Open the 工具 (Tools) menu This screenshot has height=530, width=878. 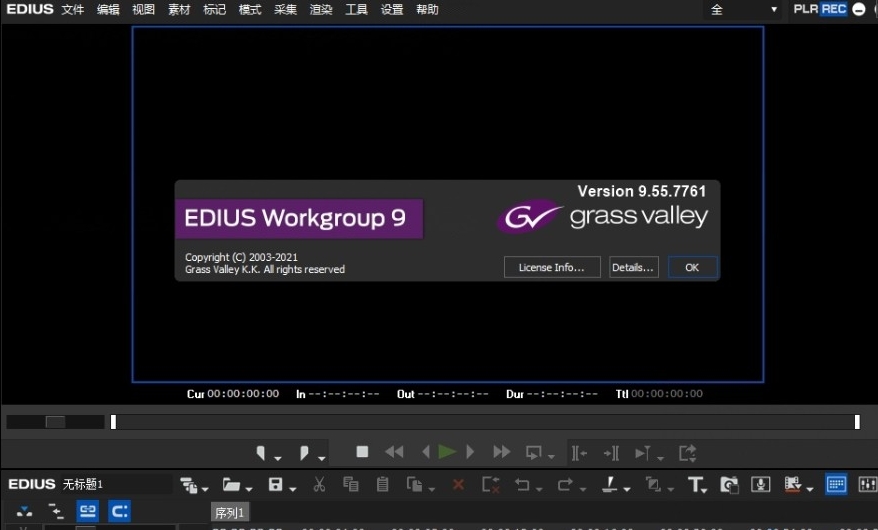click(x=356, y=10)
